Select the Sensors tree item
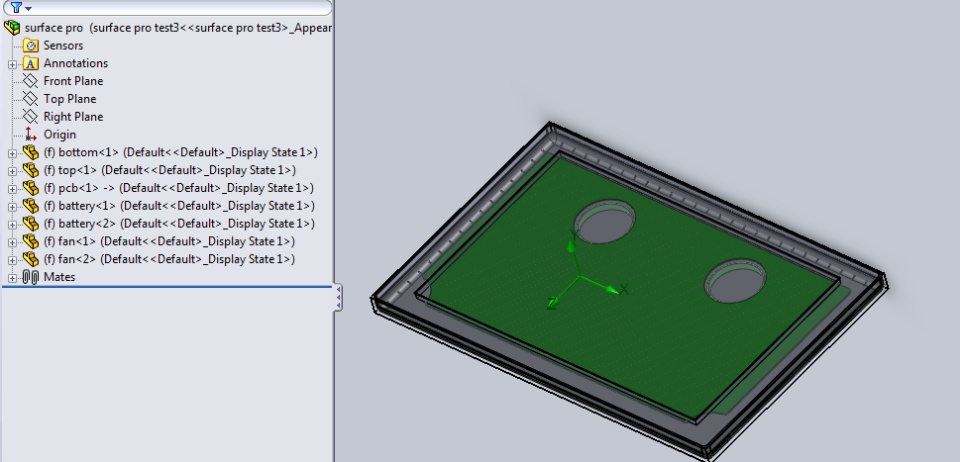960x462 pixels. tap(63, 45)
